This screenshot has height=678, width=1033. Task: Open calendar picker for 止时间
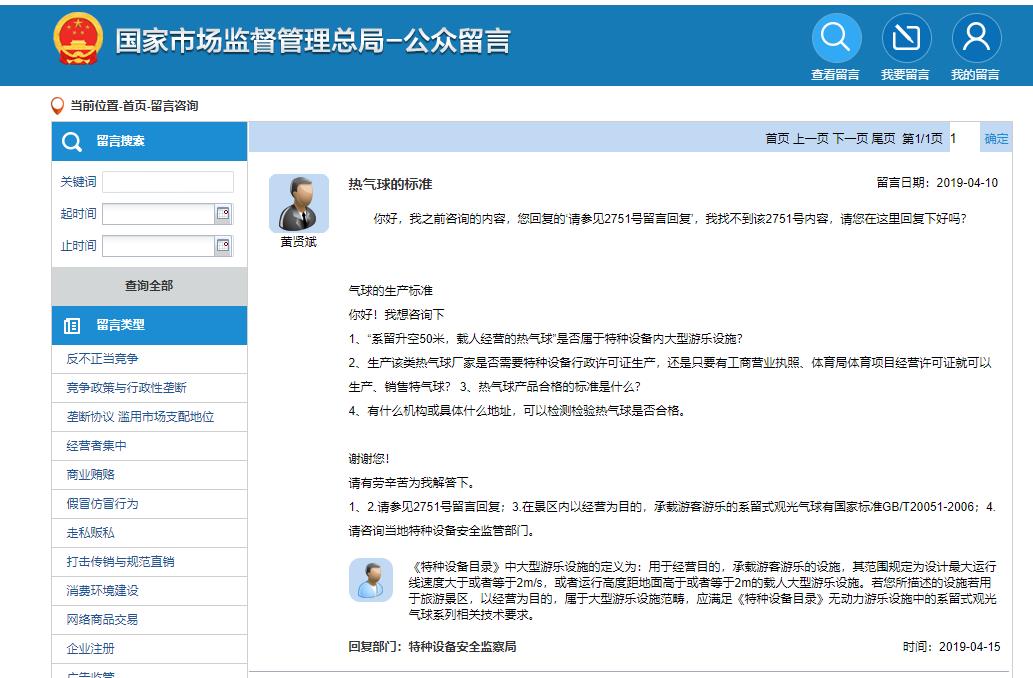tap(223, 246)
